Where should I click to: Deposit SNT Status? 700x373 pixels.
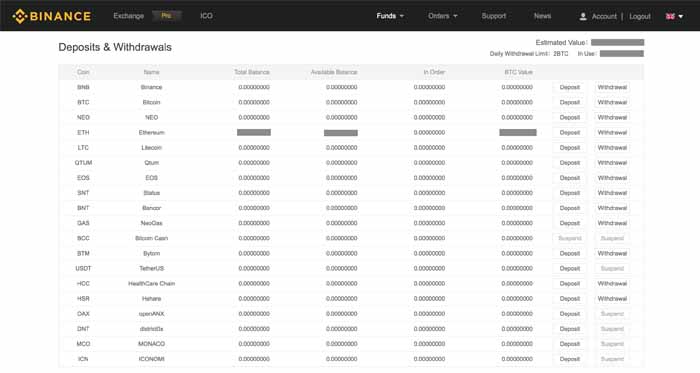570,193
